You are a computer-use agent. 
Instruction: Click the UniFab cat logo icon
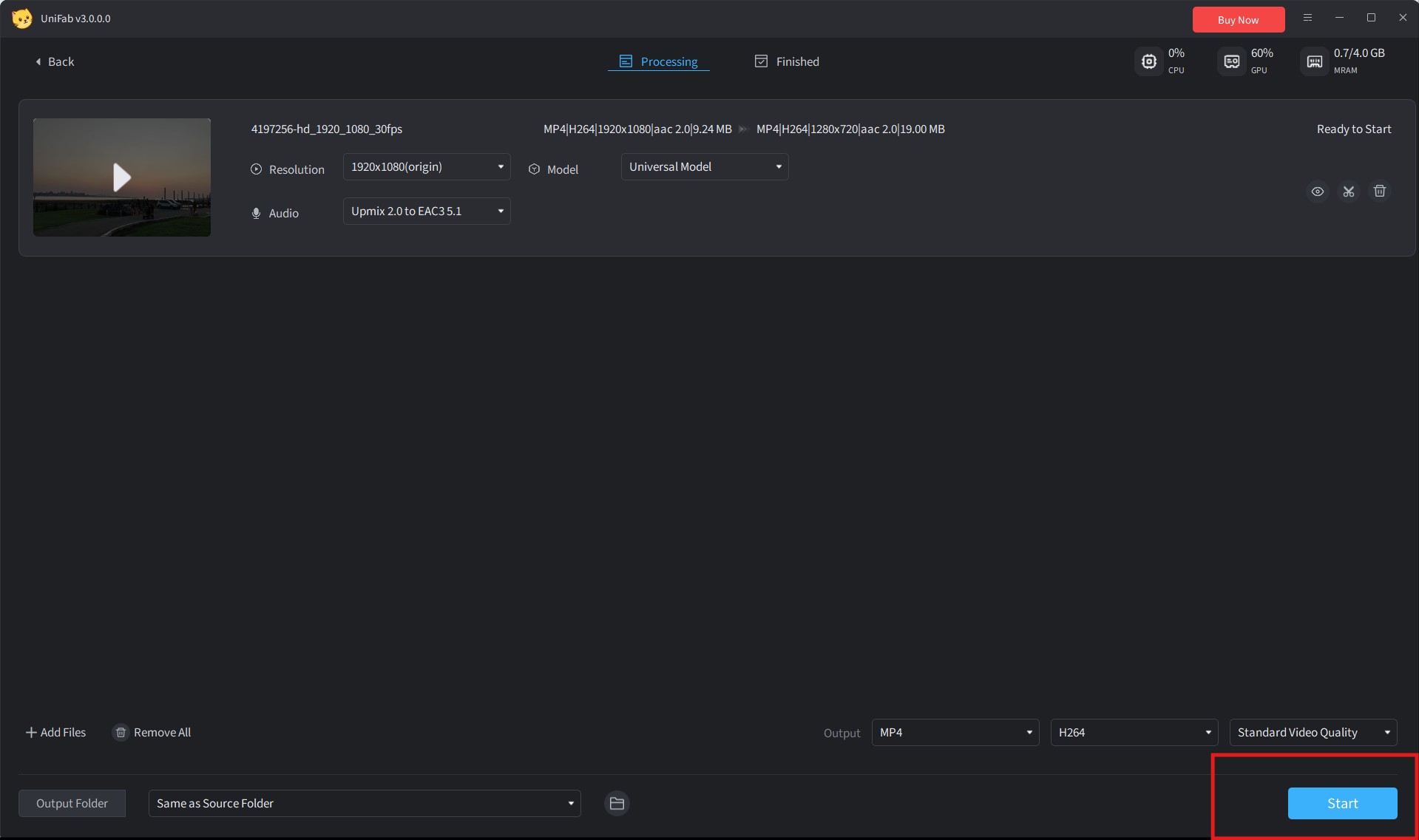pyautogui.click(x=22, y=18)
